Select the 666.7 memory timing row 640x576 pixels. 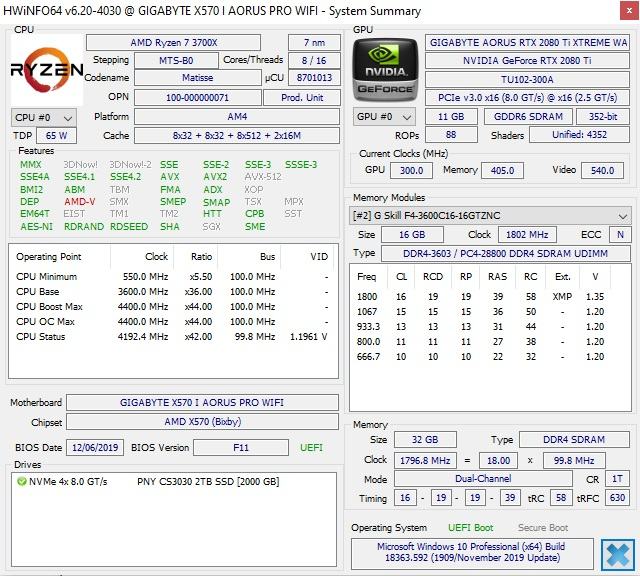(x=490, y=357)
